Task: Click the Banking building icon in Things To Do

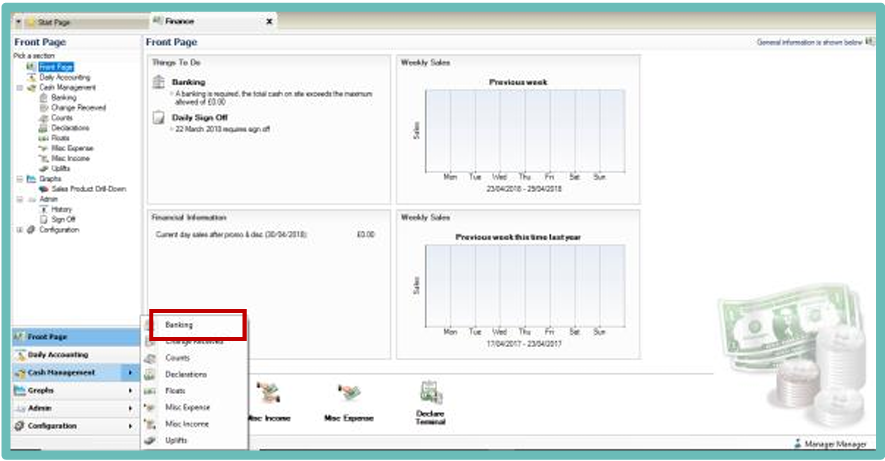Action: pos(158,82)
